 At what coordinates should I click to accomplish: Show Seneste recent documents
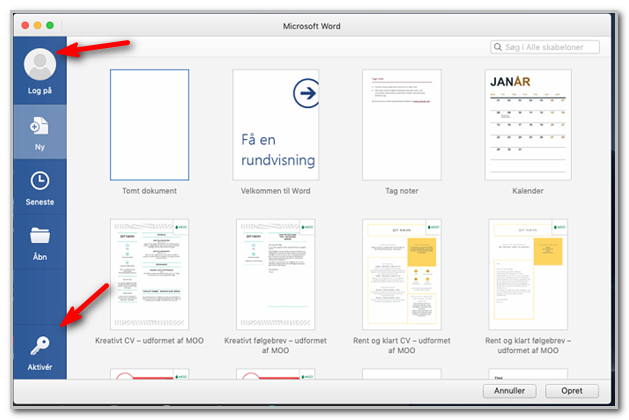(x=40, y=188)
